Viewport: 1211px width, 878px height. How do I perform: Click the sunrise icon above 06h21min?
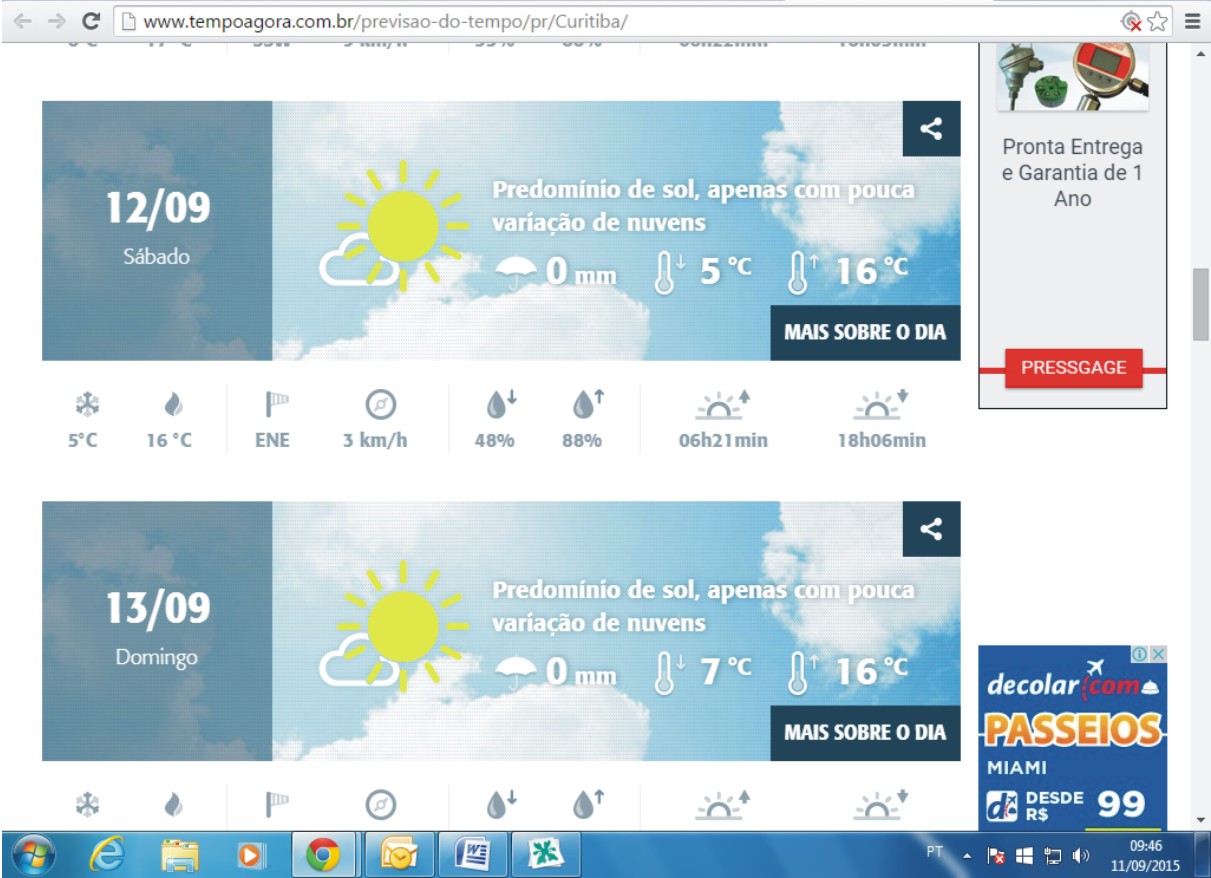[x=722, y=405]
